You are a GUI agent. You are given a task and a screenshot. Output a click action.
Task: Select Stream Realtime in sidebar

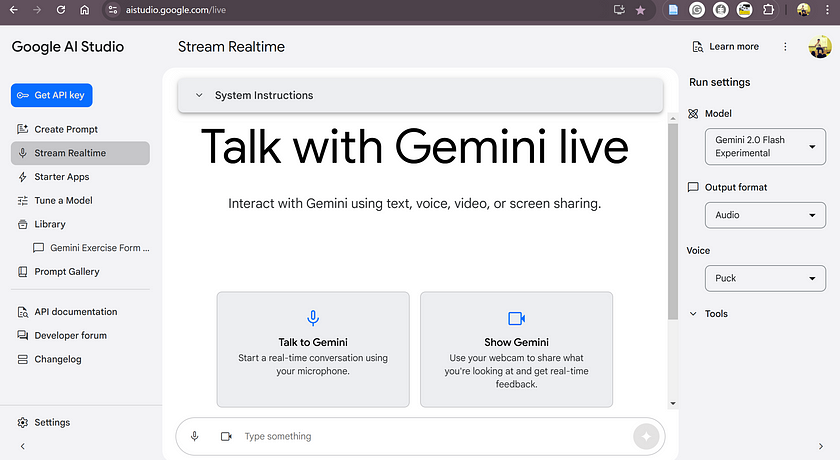pyautogui.click(x=80, y=153)
